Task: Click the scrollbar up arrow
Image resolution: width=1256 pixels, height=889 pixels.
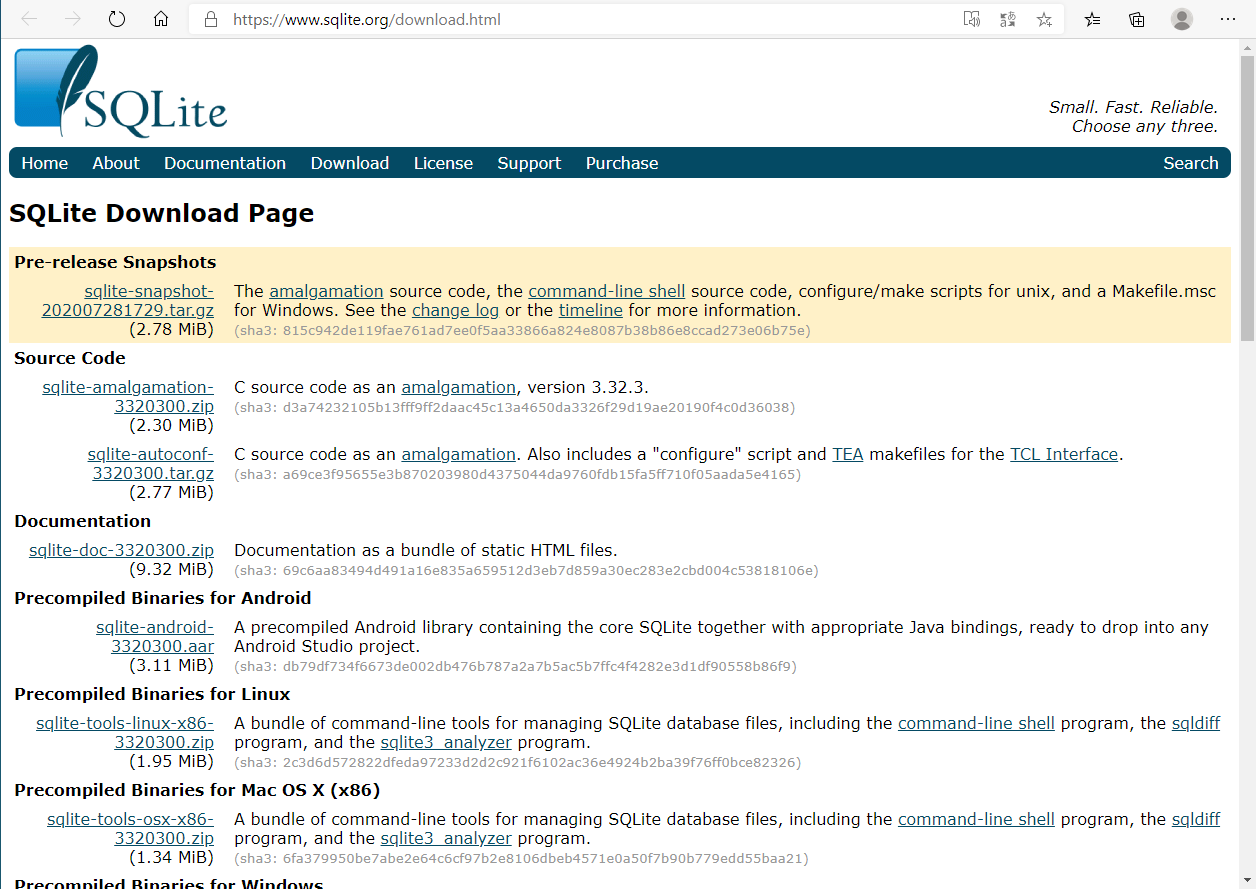Action: (x=1247, y=47)
